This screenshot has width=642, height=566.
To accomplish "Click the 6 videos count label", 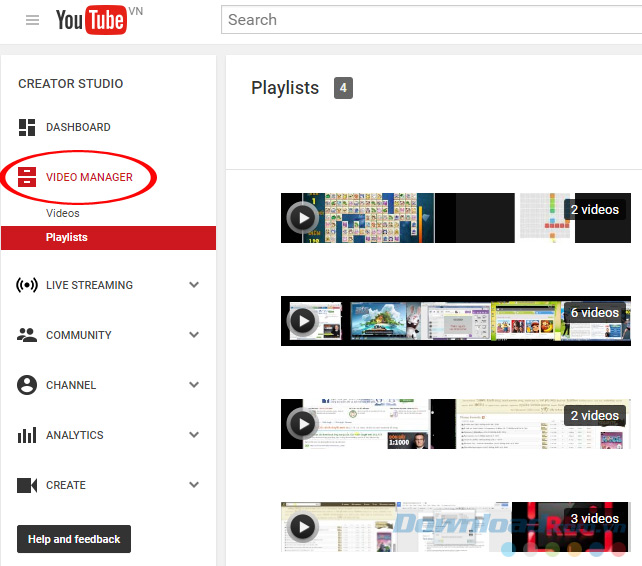I will [x=595, y=312].
